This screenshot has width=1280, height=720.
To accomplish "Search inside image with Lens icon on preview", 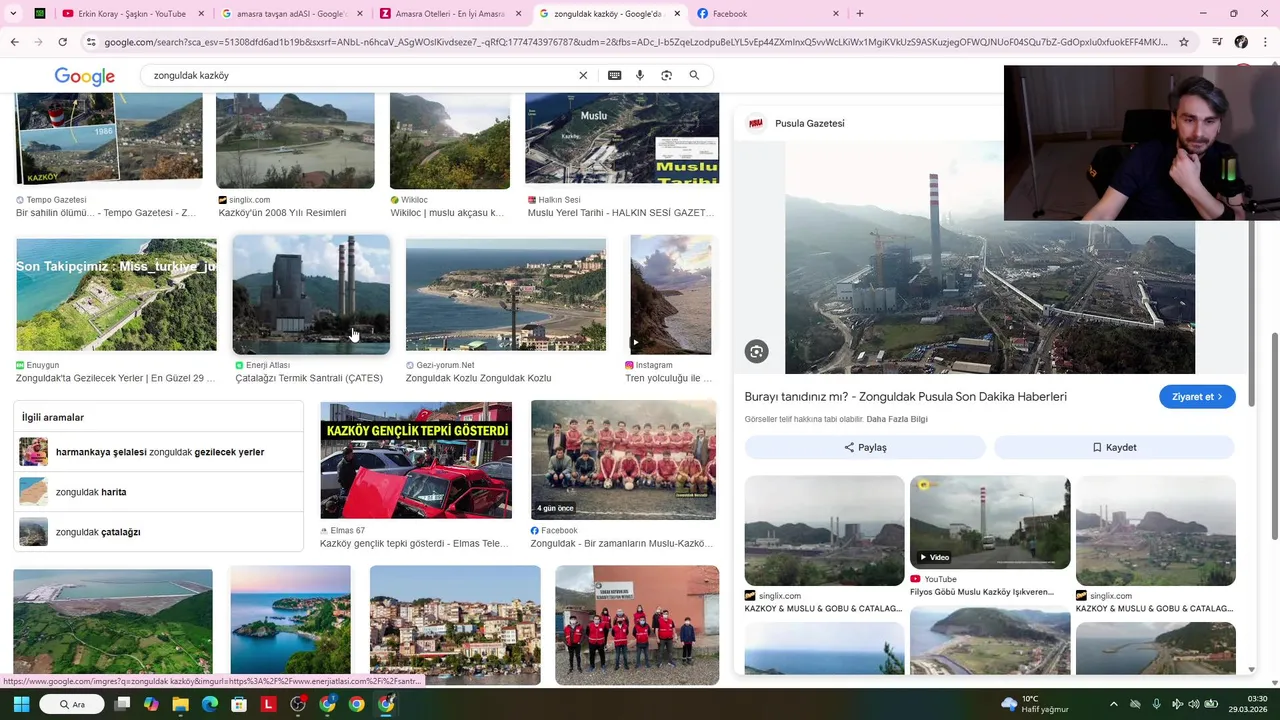I will click(x=756, y=351).
